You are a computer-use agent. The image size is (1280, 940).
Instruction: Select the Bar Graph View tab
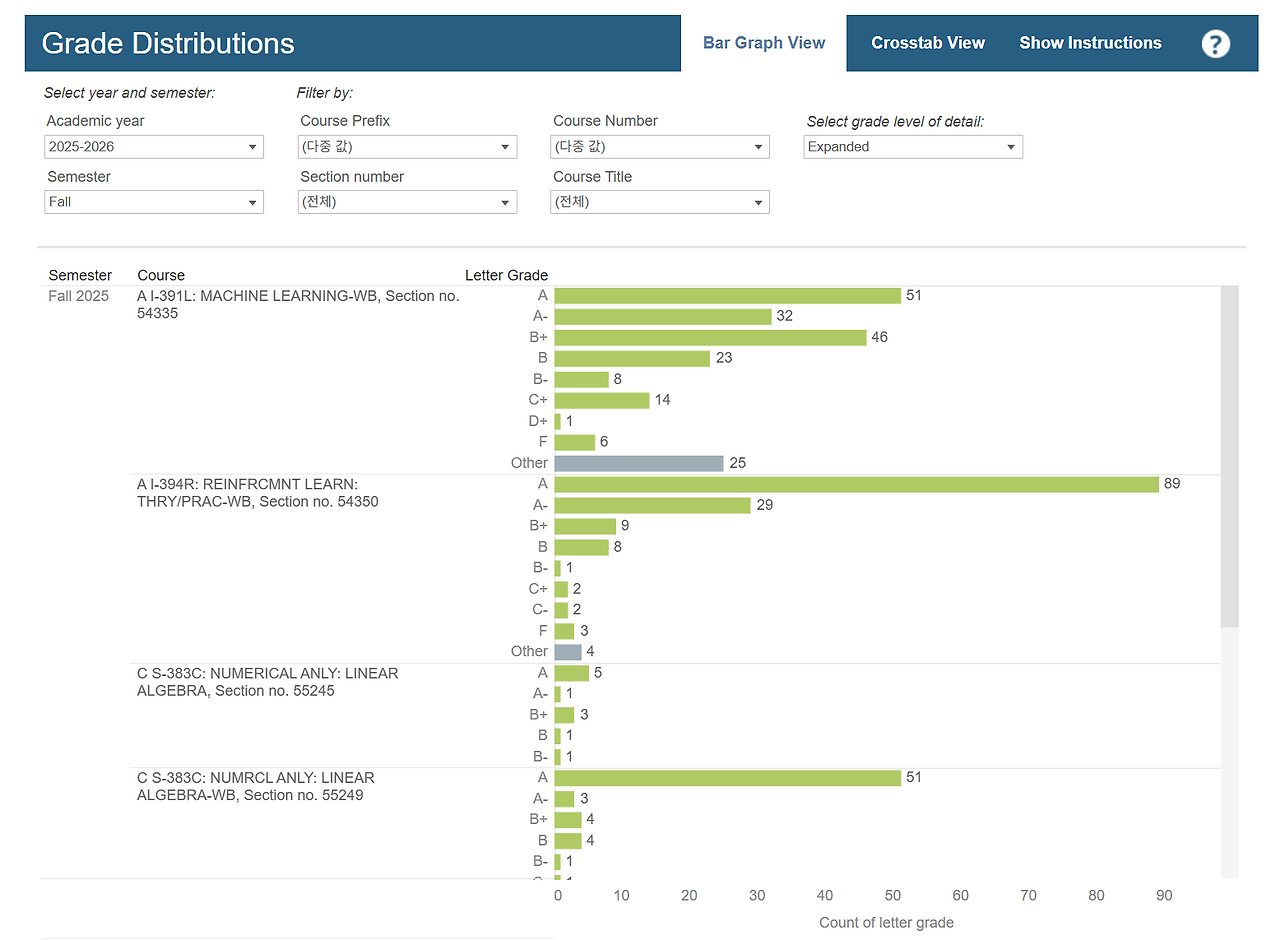click(764, 43)
